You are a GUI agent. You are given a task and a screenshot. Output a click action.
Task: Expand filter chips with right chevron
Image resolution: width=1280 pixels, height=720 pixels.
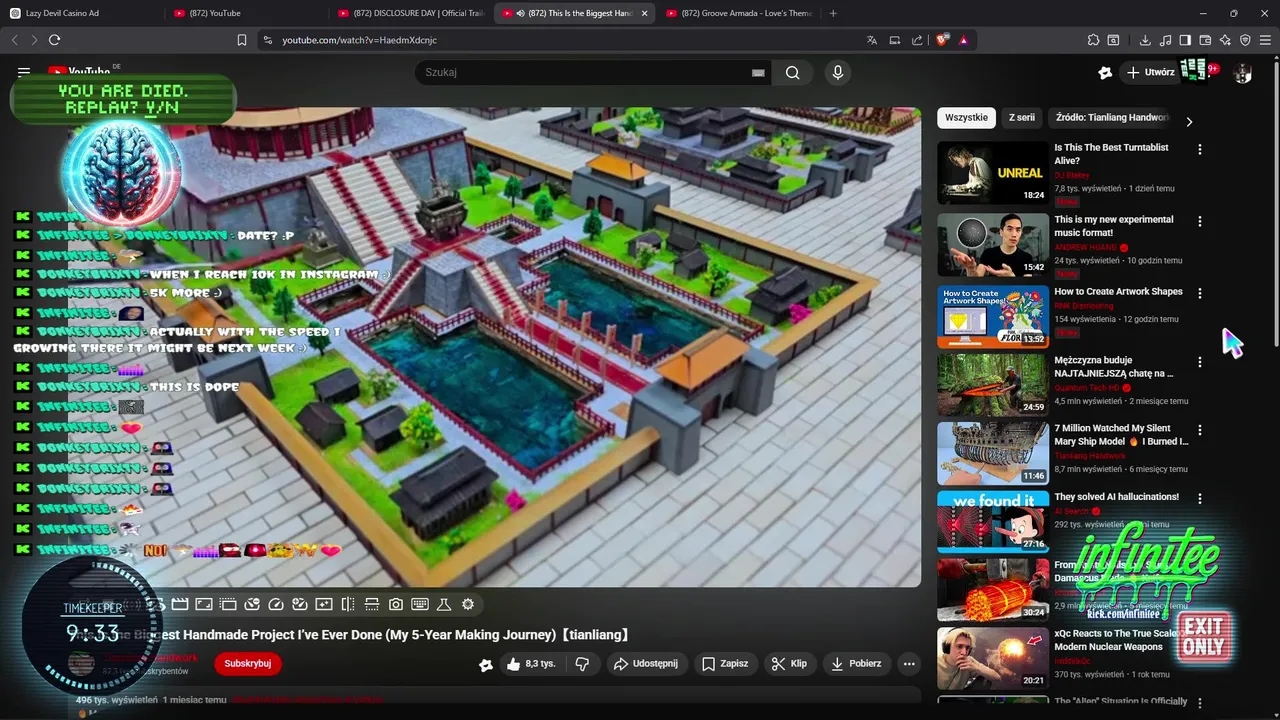click(1189, 122)
